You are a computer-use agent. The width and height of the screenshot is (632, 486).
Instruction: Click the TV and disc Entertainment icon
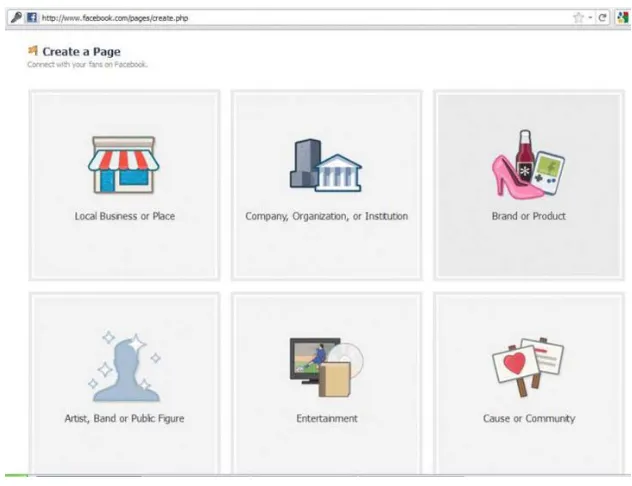click(x=326, y=367)
